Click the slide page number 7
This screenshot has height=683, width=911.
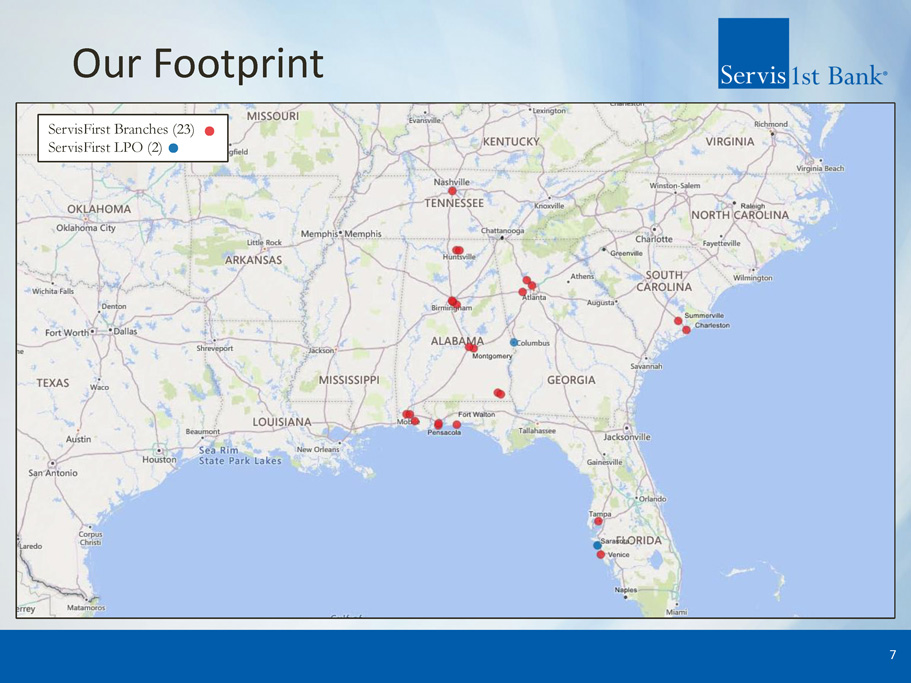point(892,655)
